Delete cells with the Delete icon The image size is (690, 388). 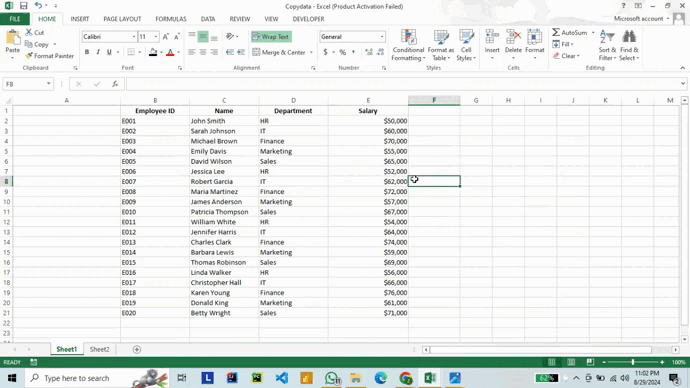coord(513,37)
